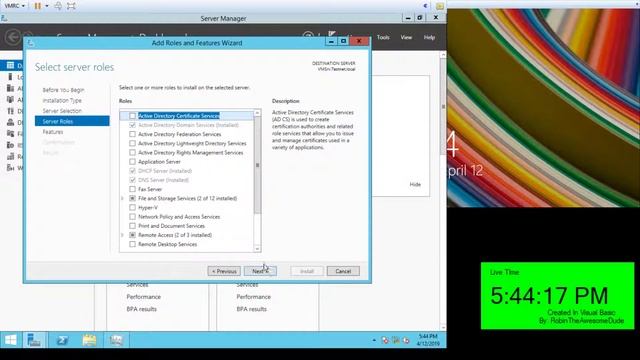Select the Server Roles wizard step
This screenshot has width=640, height=360.
coord(72,121)
